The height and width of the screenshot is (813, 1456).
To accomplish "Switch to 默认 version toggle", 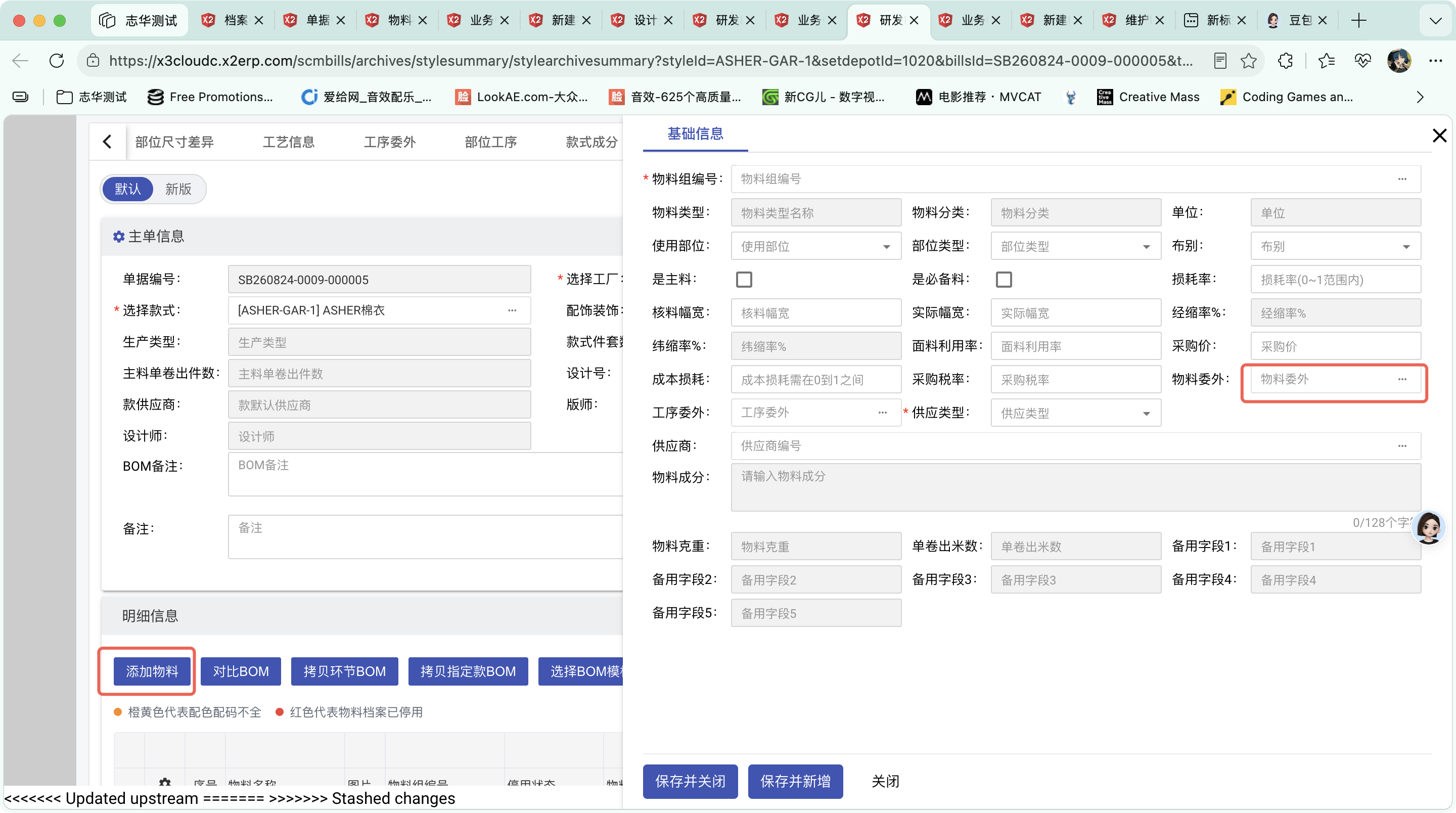I will click(128, 189).
